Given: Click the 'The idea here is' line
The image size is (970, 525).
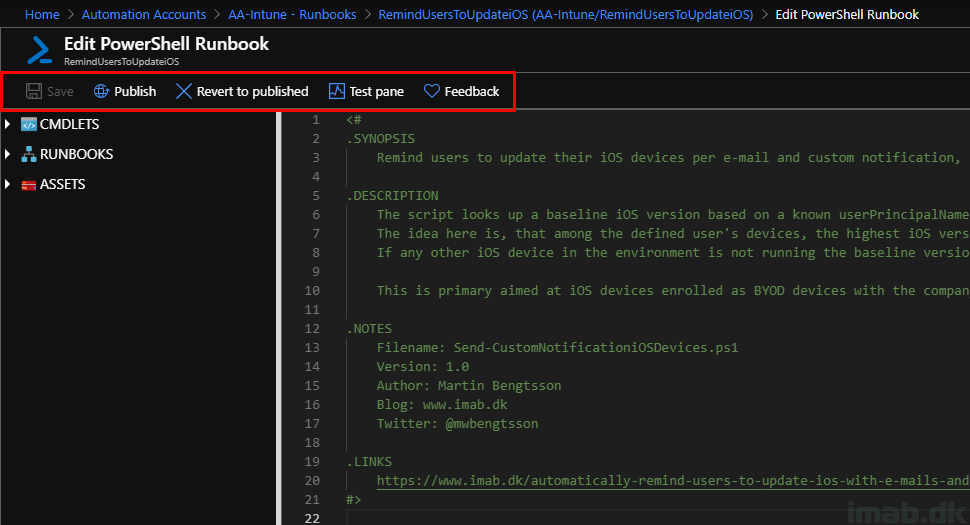Looking at the screenshot, I should [673, 234].
